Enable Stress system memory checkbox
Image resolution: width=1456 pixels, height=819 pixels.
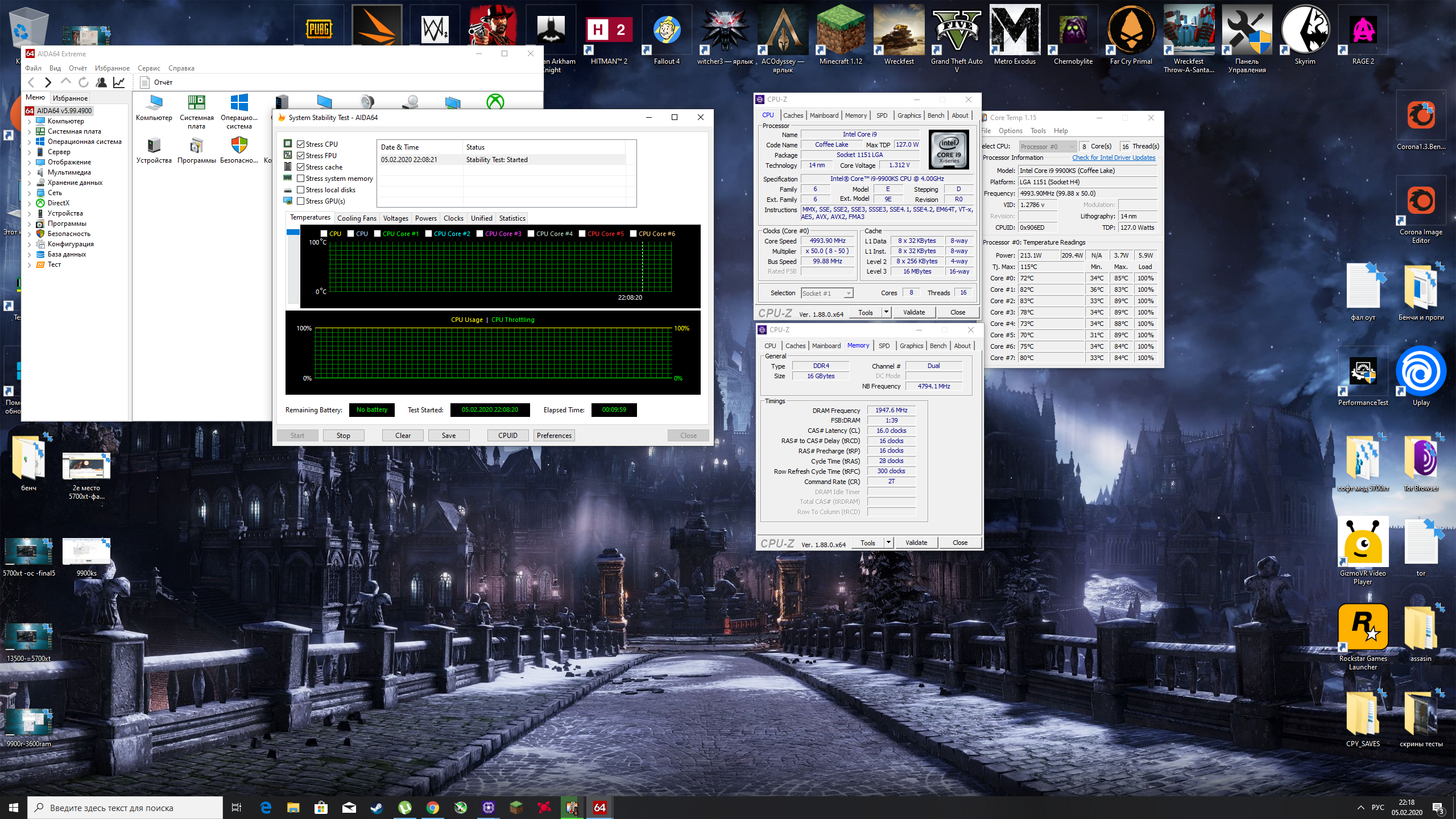point(301,179)
